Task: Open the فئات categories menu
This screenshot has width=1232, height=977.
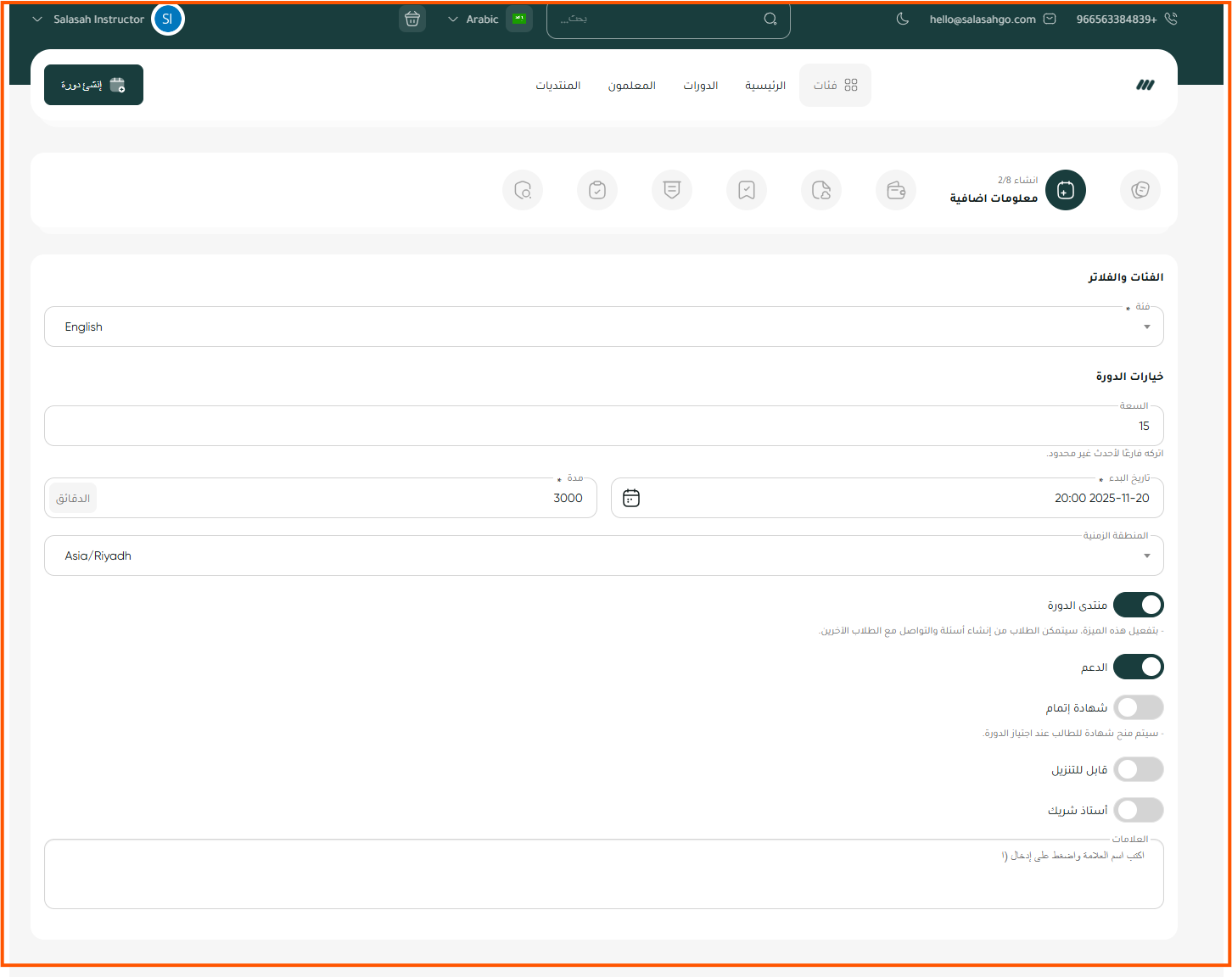Action: tap(835, 85)
